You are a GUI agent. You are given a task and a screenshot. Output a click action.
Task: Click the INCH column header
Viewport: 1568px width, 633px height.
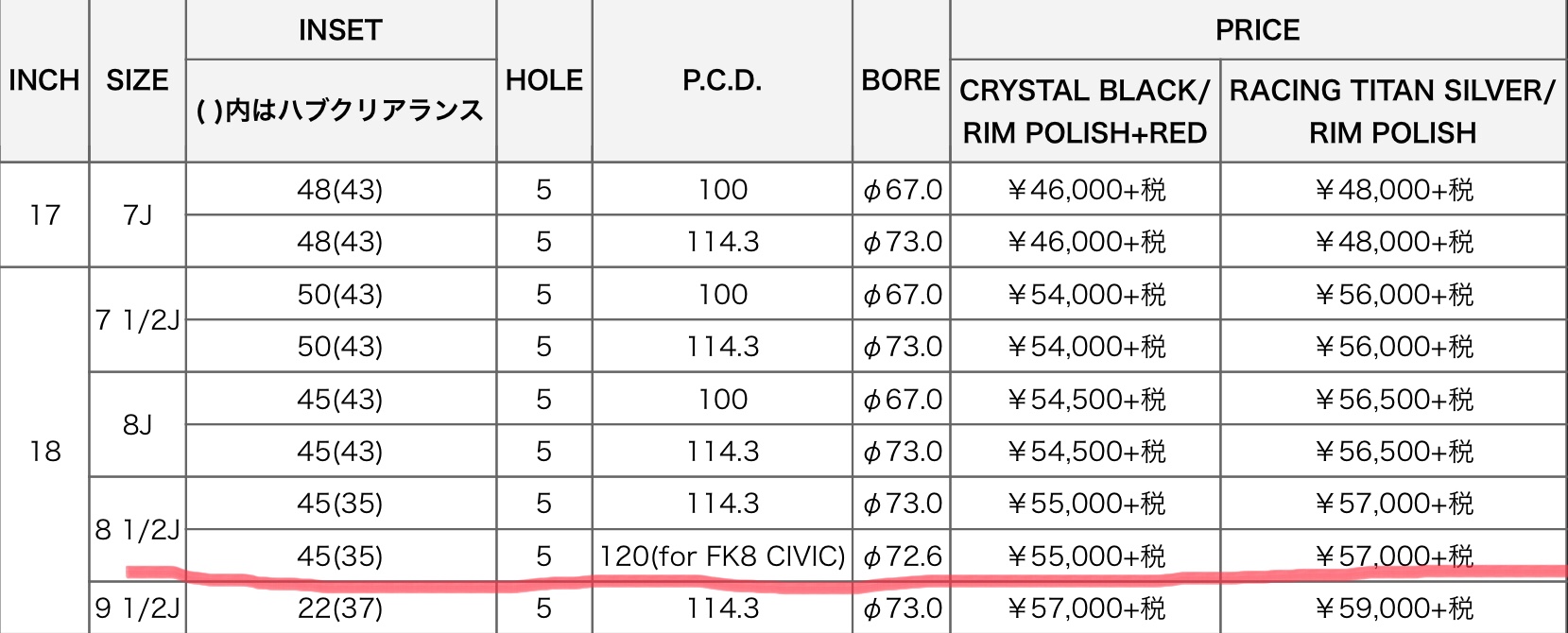coord(44,80)
